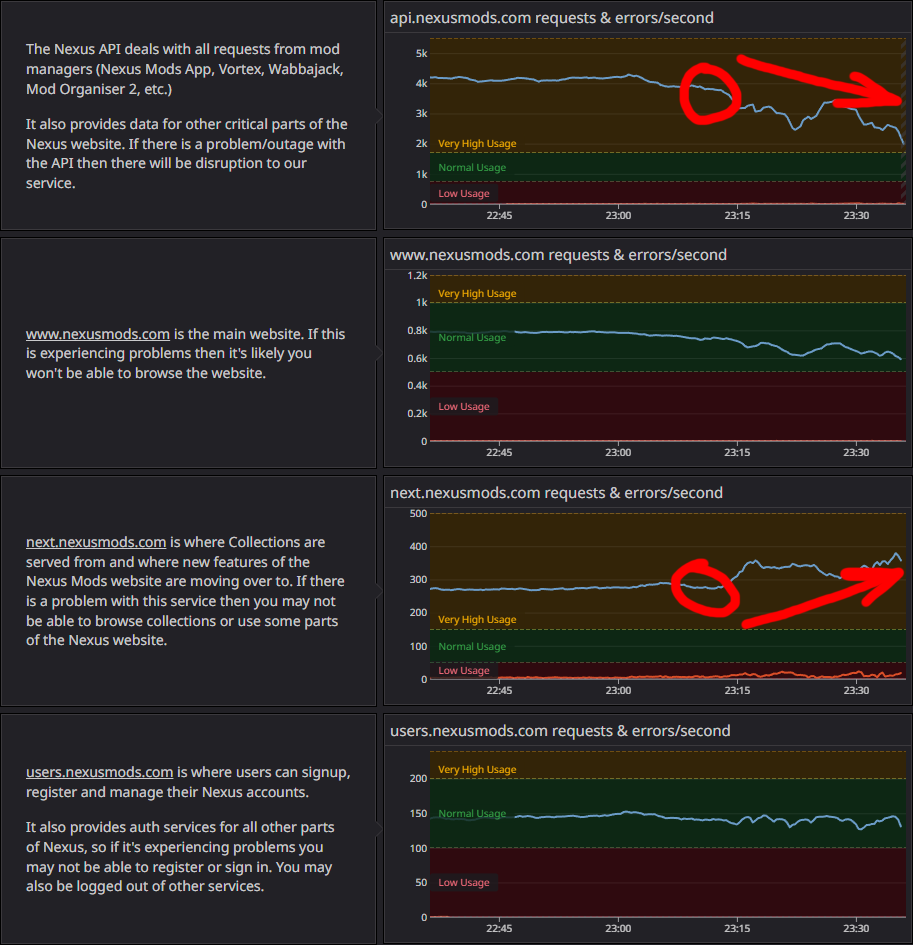Screen dimensions: 913x945
Task: Click 'Normal Usage' label in www chart
Action: [472, 338]
